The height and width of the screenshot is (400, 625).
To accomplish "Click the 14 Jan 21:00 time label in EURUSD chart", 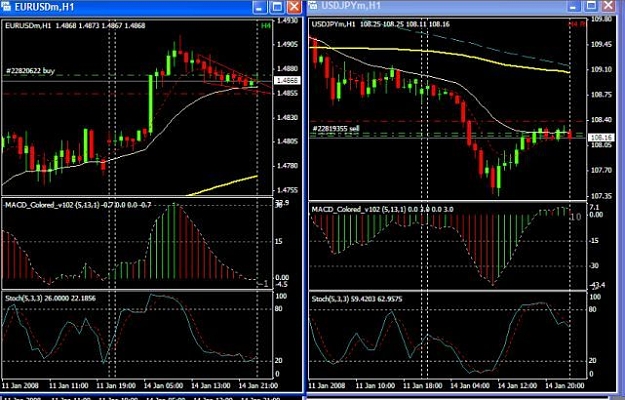I will (258, 386).
